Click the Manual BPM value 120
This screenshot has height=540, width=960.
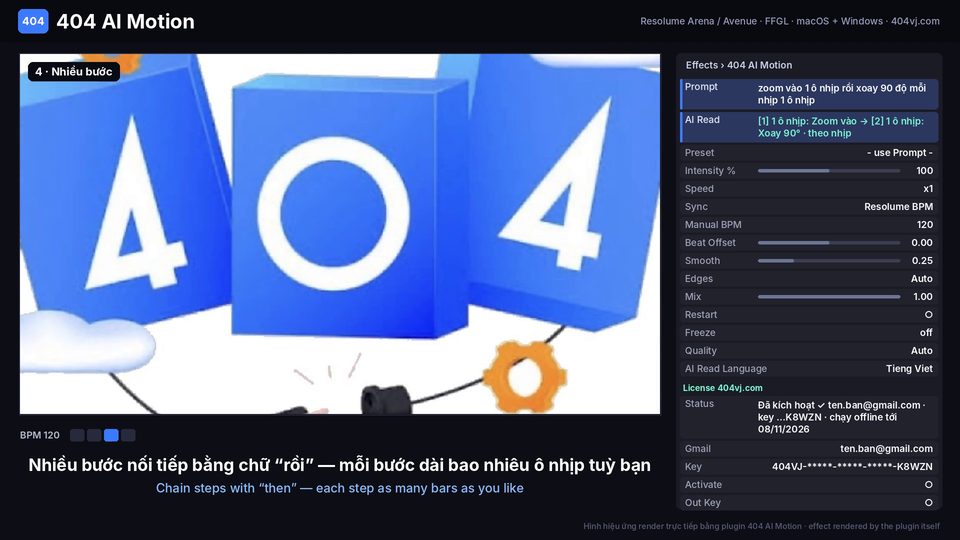click(x=924, y=225)
